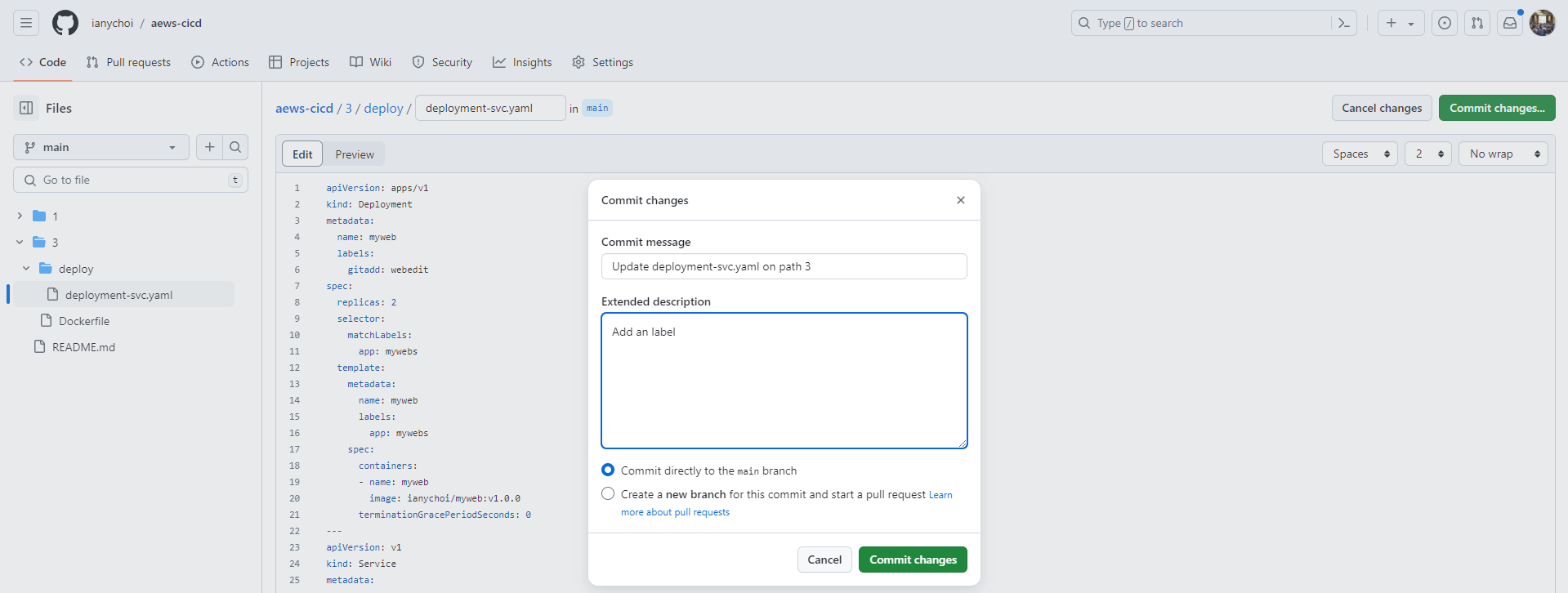Image resolution: width=1568 pixels, height=593 pixels.
Task: Click Cancel in the commit dialog
Action: point(824,560)
